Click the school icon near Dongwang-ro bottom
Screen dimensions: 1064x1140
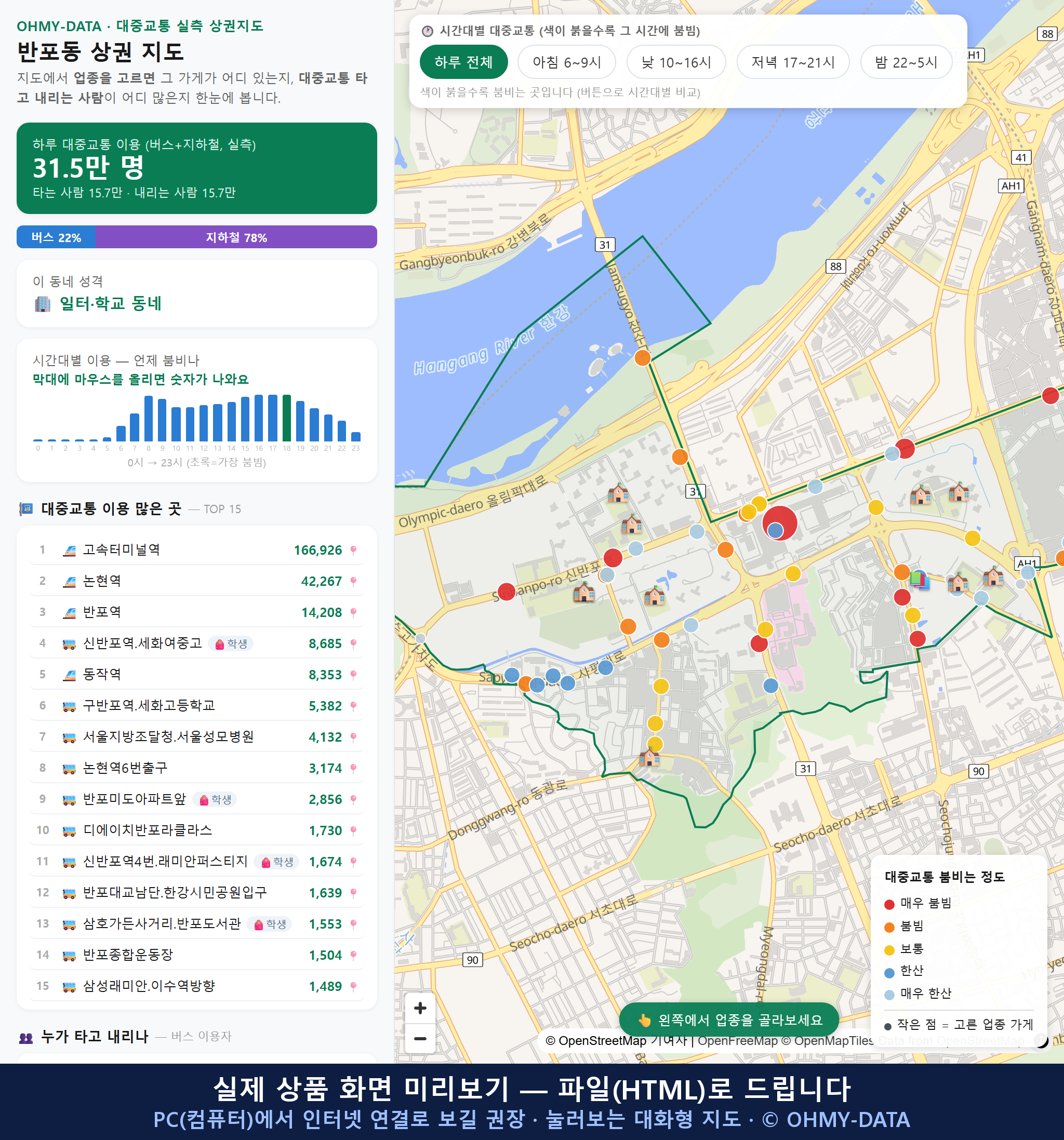point(649,758)
